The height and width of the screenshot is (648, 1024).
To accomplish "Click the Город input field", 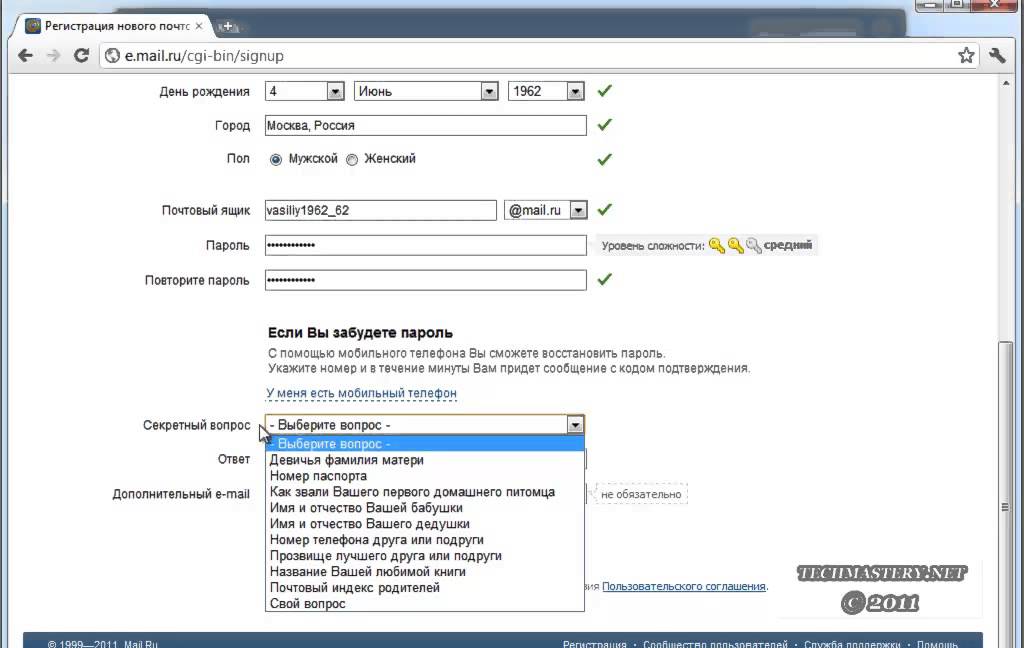I will 425,126.
